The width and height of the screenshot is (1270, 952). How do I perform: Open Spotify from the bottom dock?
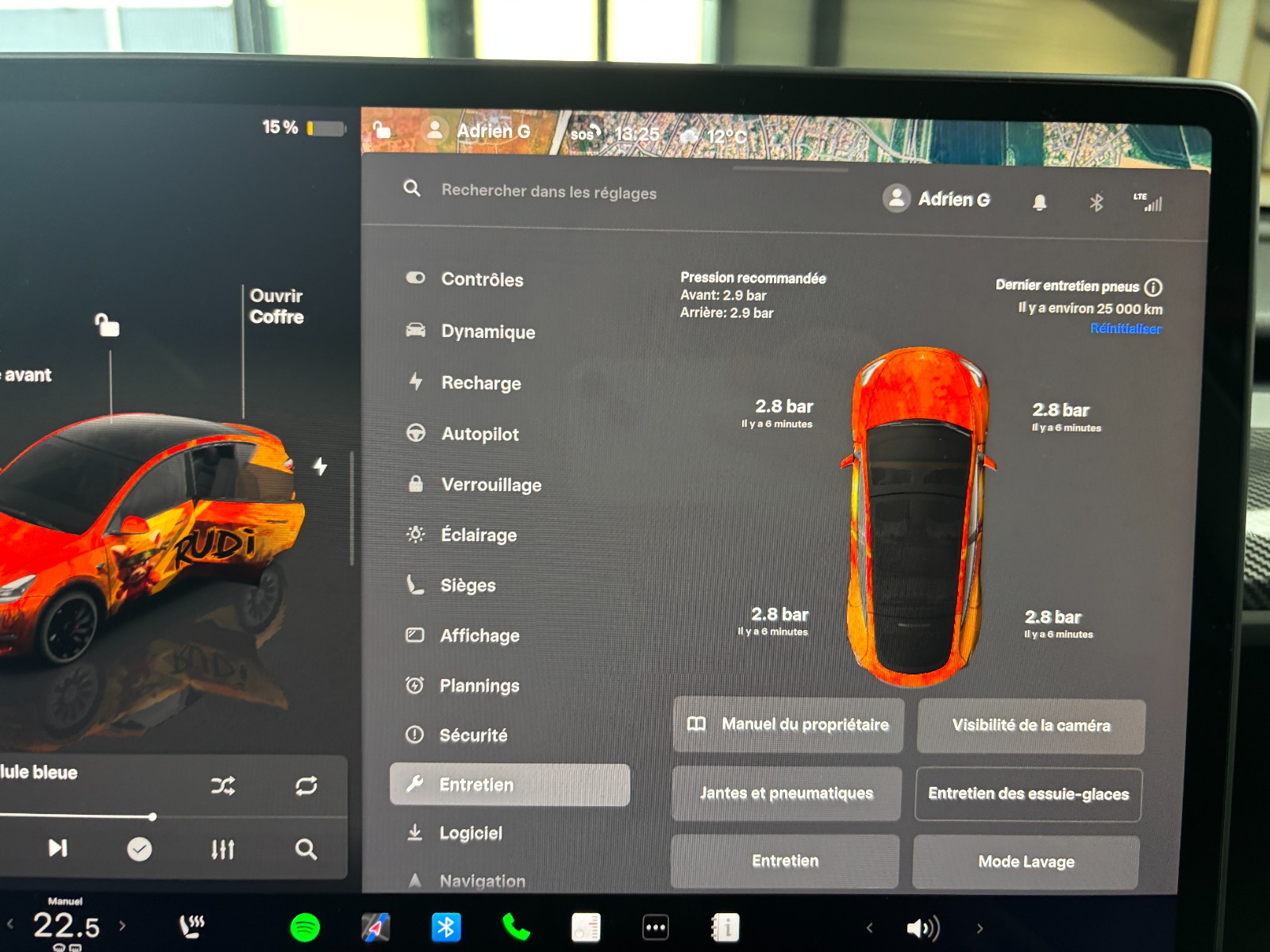click(x=305, y=927)
